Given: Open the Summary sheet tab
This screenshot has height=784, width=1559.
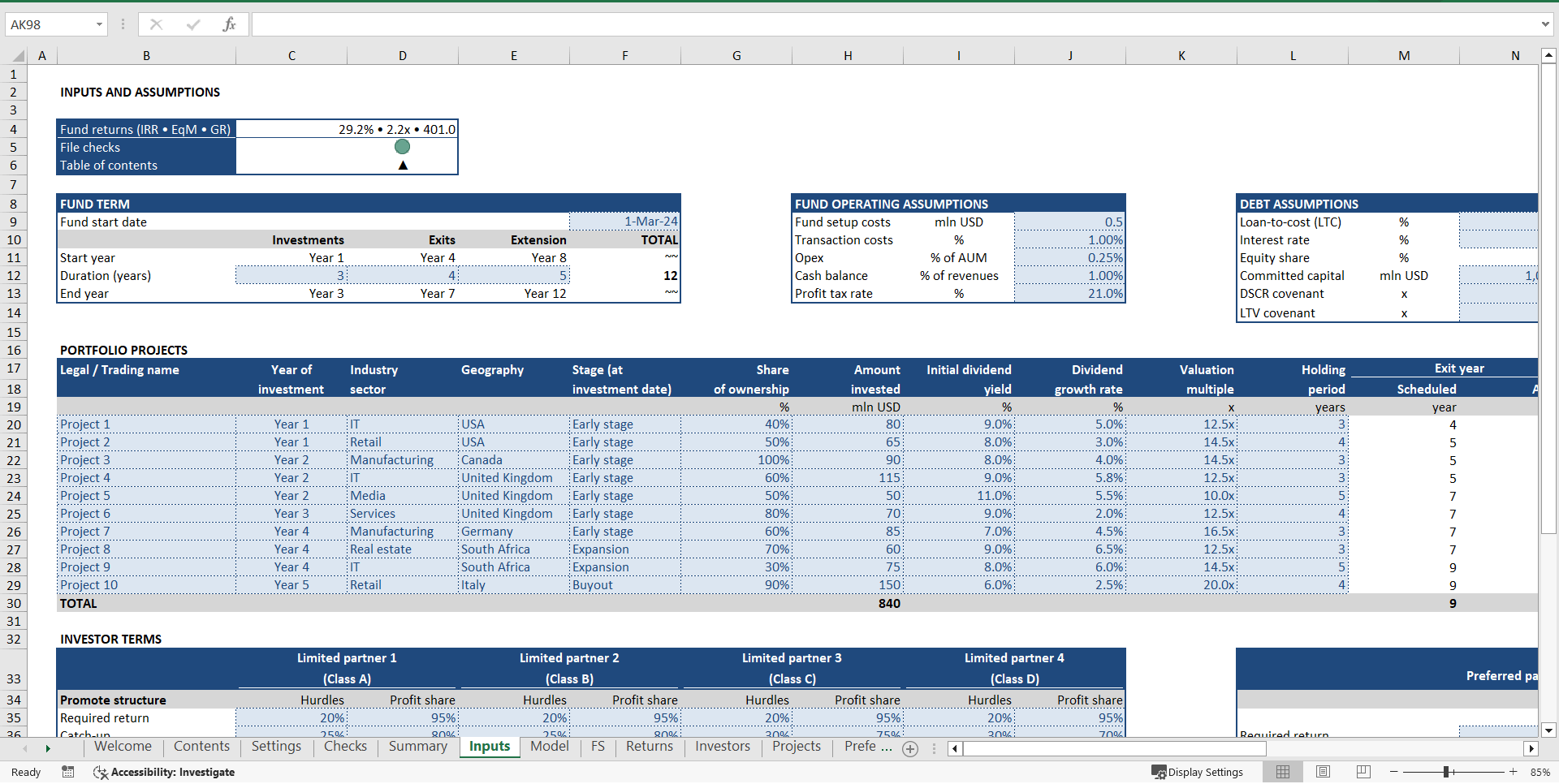Looking at the screenshot, I should click(x=417, y=747).
